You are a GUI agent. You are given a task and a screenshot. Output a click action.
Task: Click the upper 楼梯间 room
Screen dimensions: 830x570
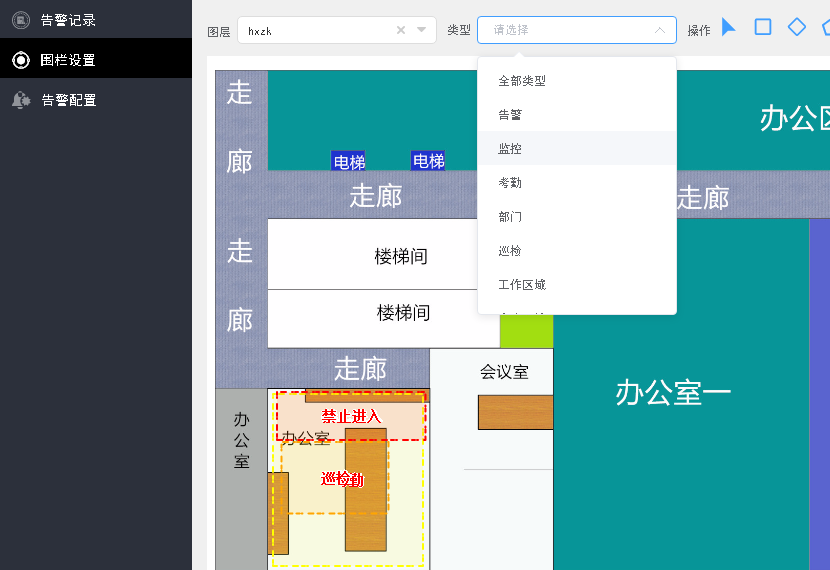pos(373,254)
